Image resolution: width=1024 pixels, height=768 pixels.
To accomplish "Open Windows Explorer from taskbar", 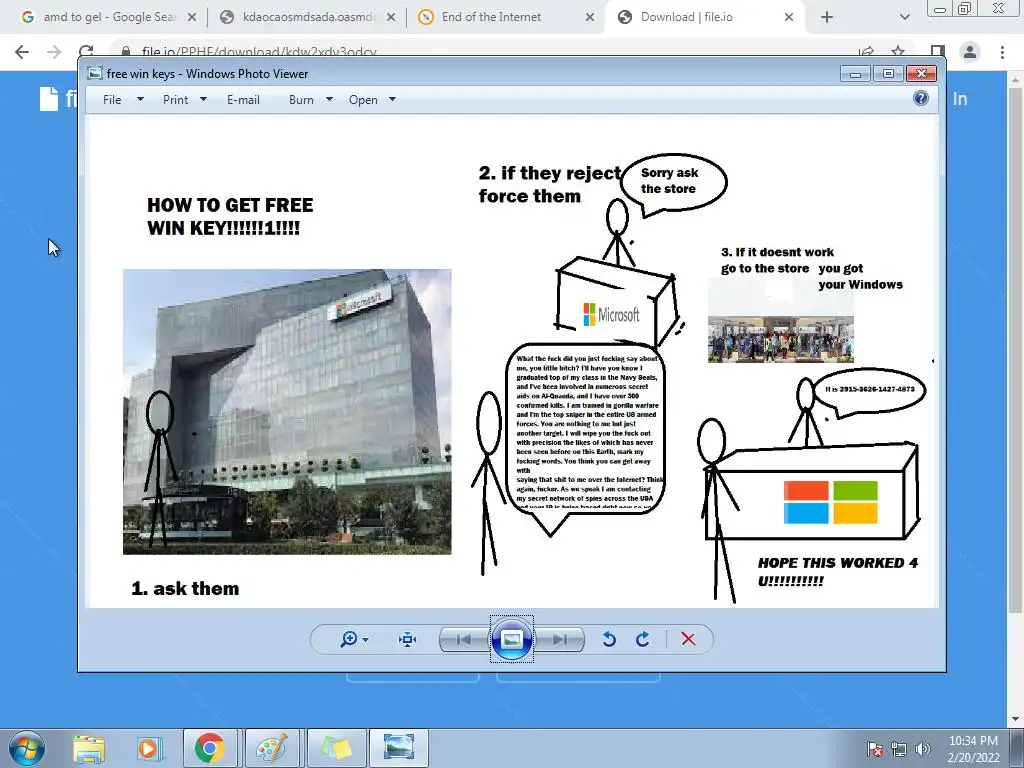I will coord(89,748).
